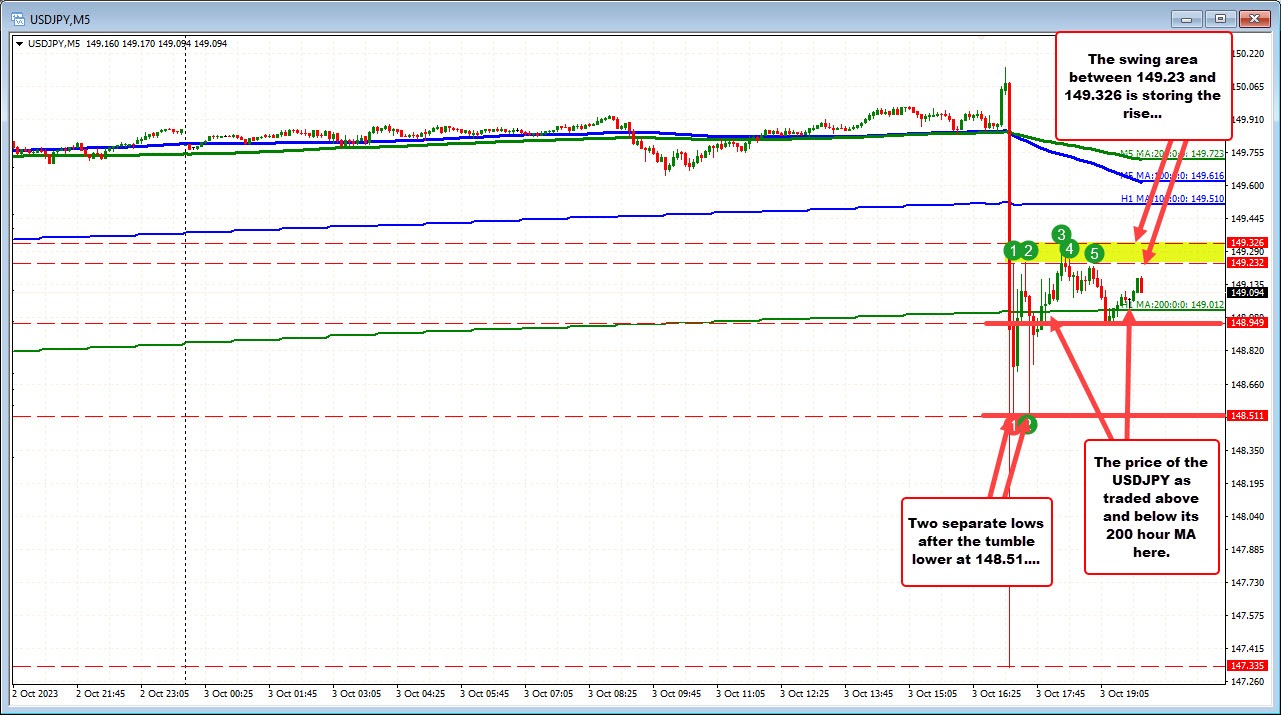
Task: Select green marker 3 above the yellow zone
Action: pos(1060,235)
